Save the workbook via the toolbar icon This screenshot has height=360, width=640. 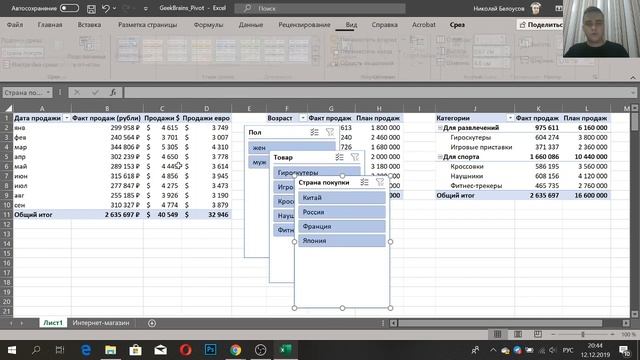(91, 8)
